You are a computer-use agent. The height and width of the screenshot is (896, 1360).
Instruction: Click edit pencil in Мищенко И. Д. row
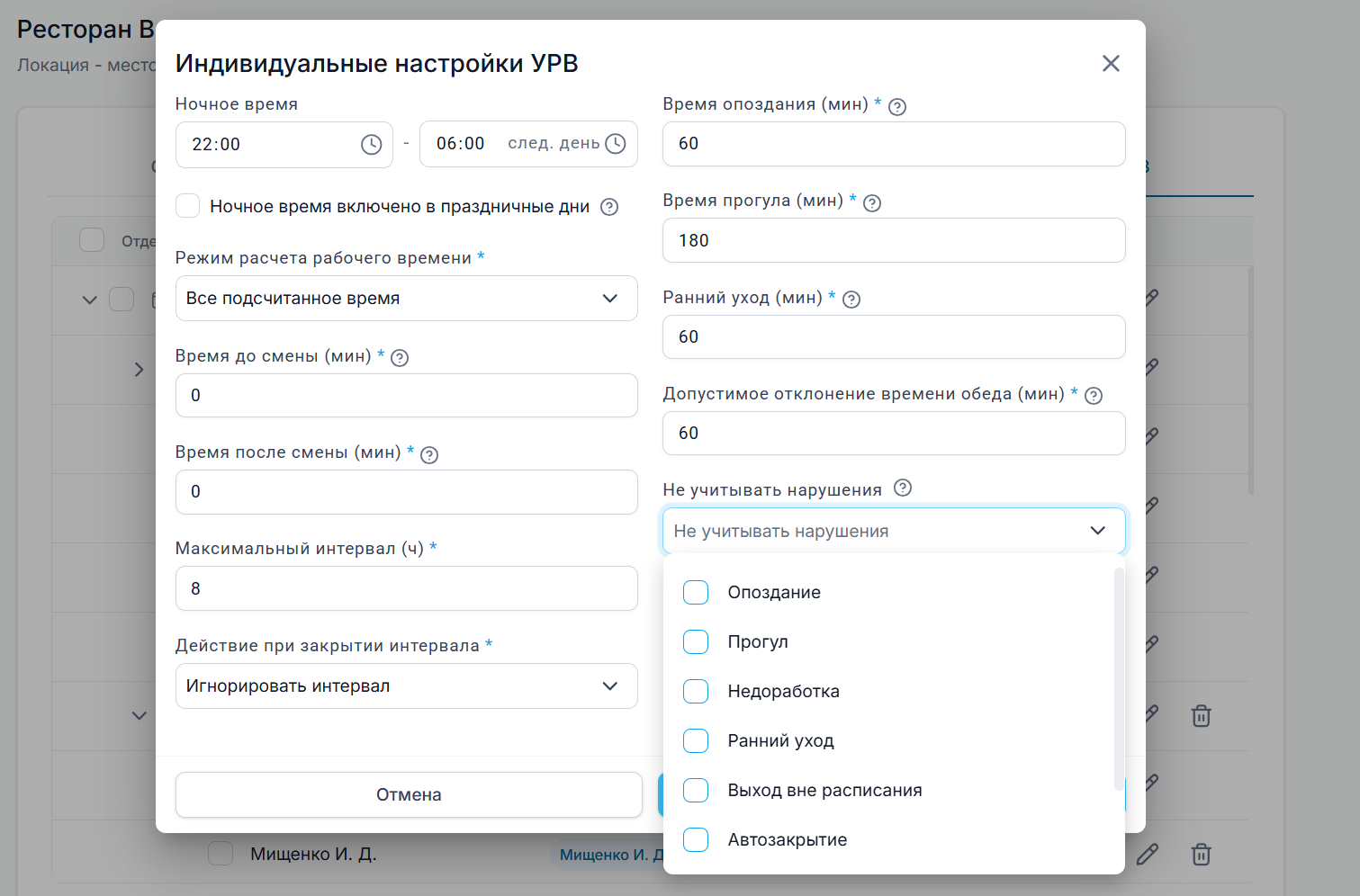coord(1148,854)
